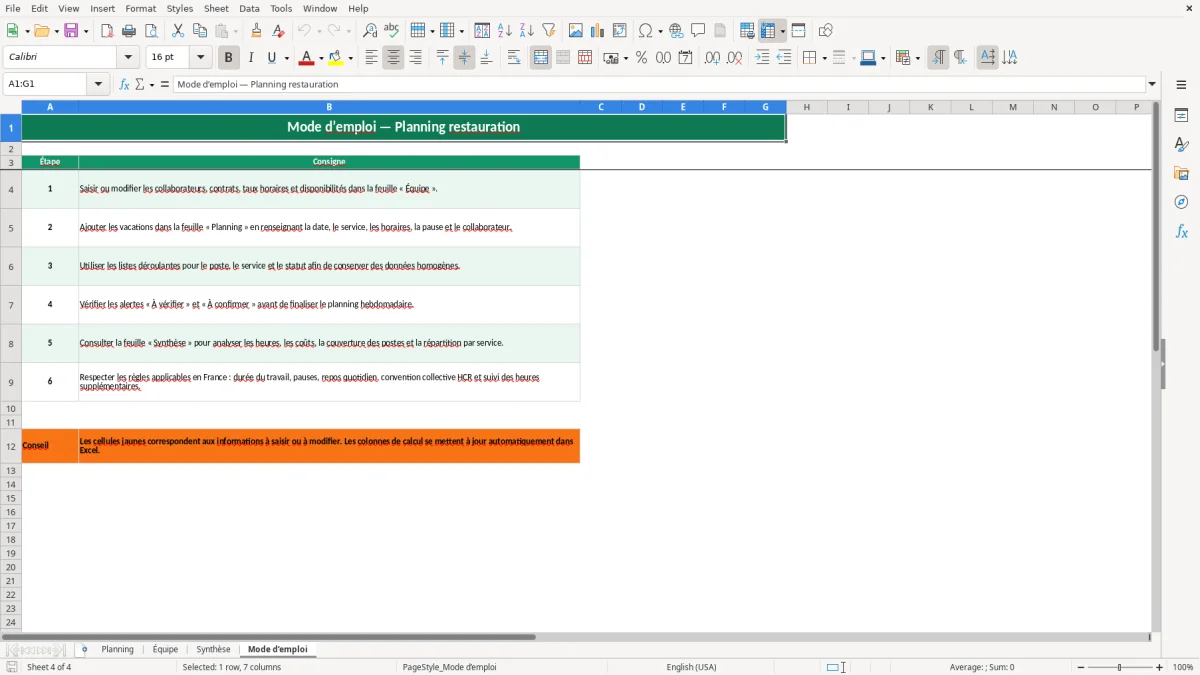The image size is (1200, 675).
Task: Format cell as date
Action: click(x=685, y=58)
